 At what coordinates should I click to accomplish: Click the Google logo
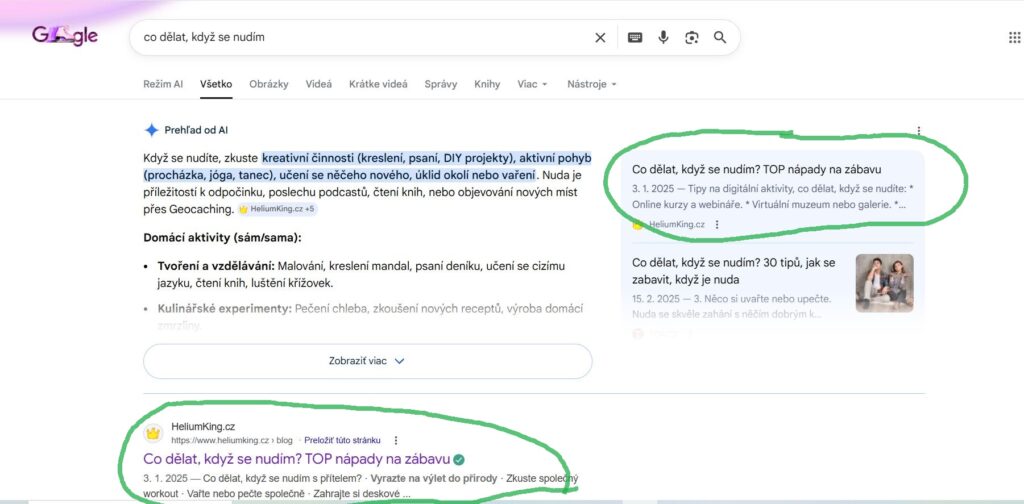coord(65,35)
